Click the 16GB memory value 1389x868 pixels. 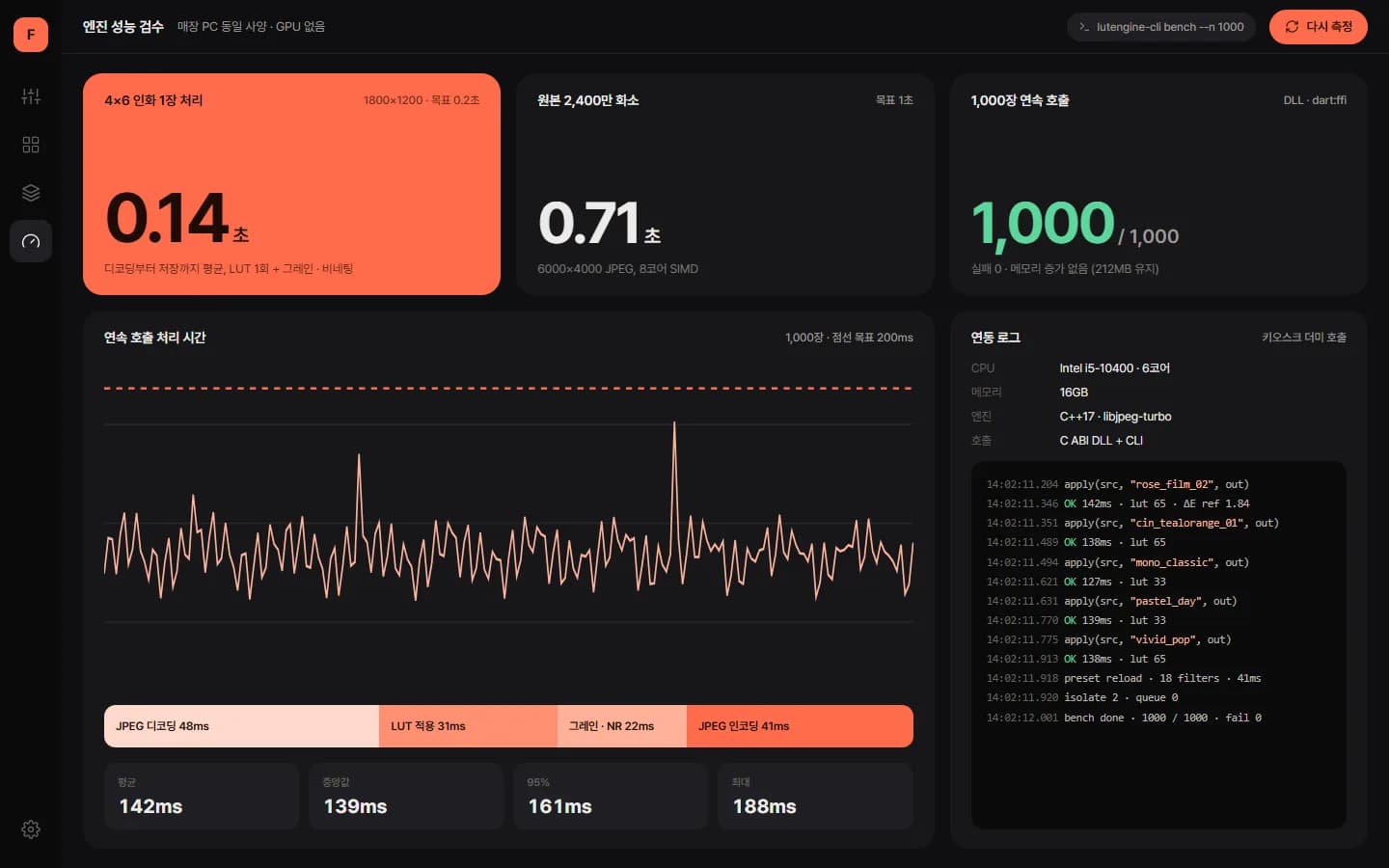pyautogui.click(x=1074, y=393)
